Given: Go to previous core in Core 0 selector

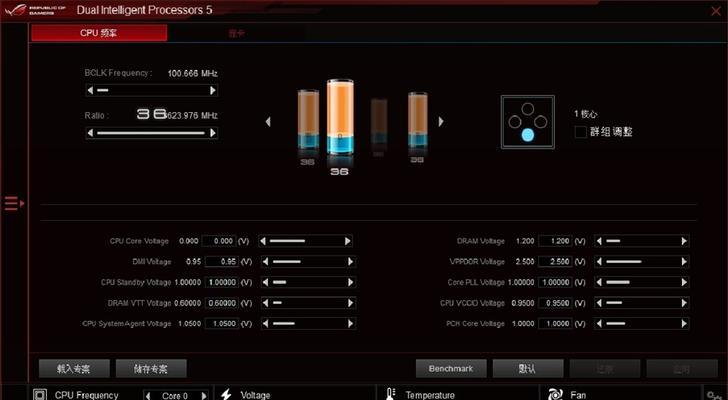Looking at the screenshot, I should pyautogui.click(x=148, y=395).
